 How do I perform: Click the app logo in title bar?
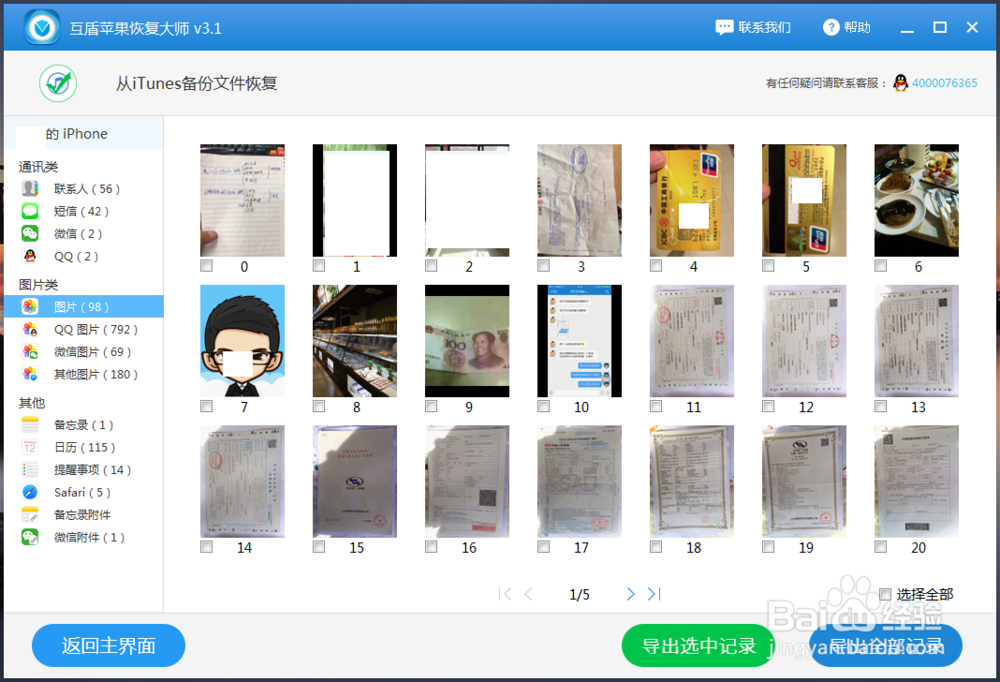[x=42, y=27]
